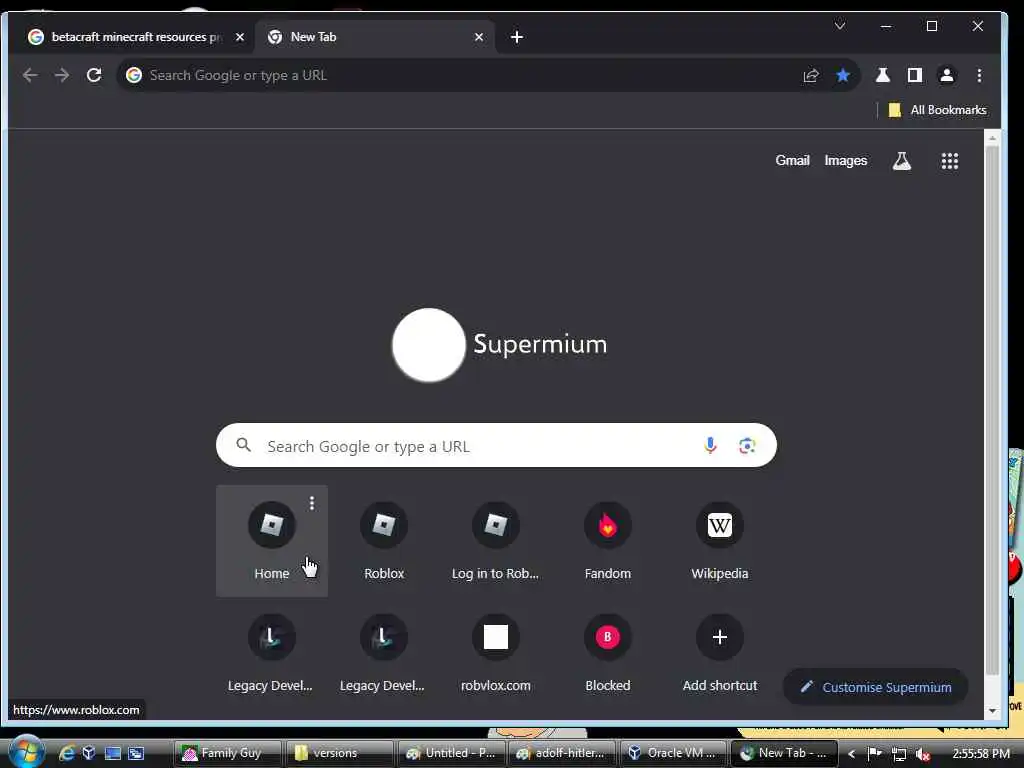Close the betacraft minecraft resources tab
Screen dimensions: 1024x768
[240, 37]
